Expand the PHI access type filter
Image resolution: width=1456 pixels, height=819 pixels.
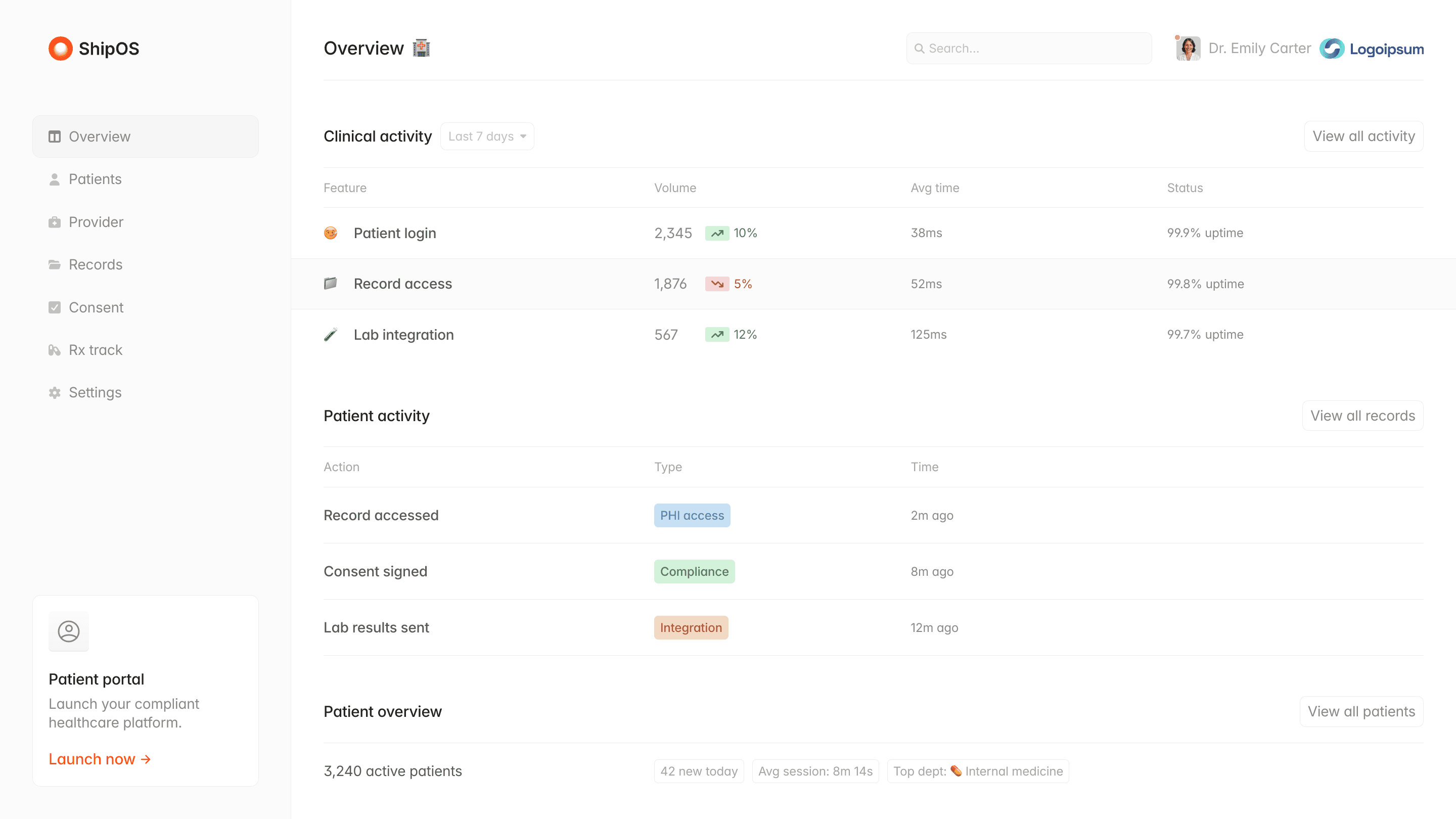click(692, 515)
